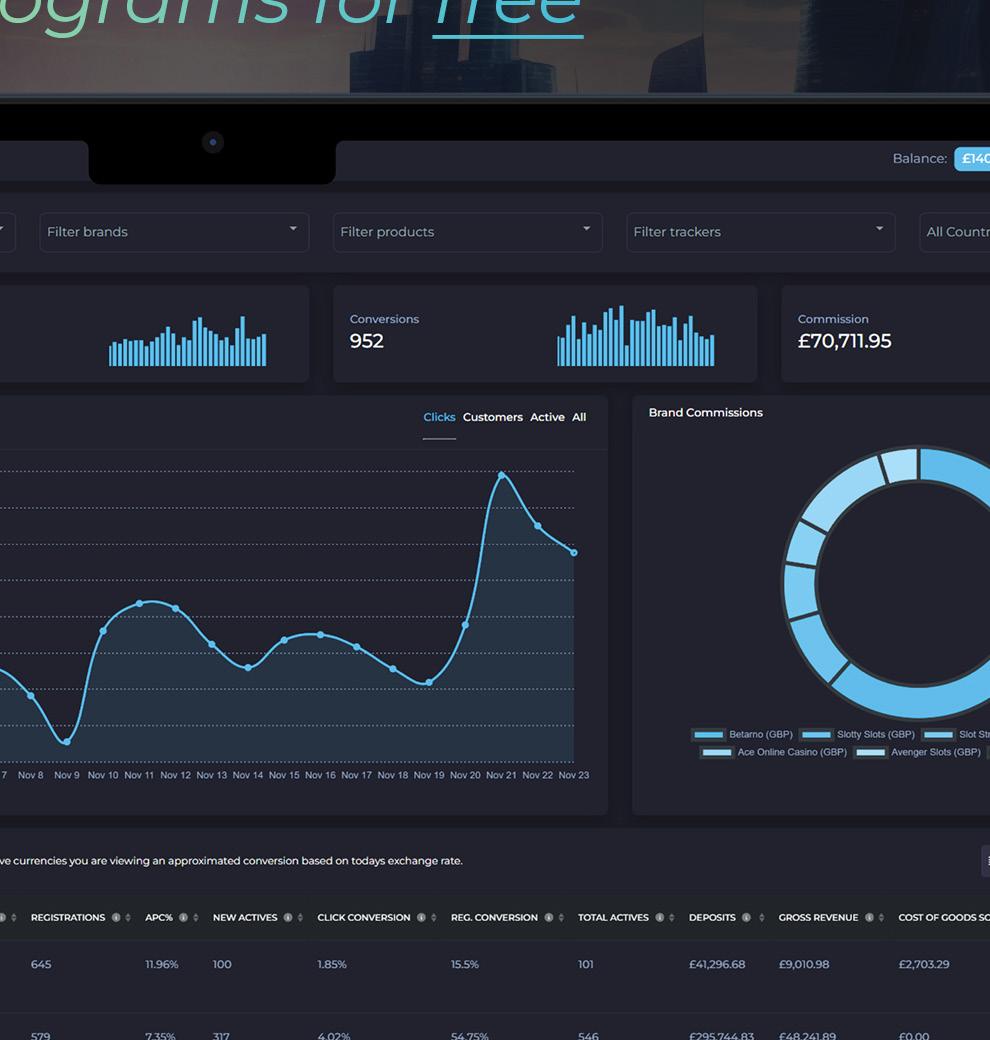Expand the Filter trackers dropdown

tap(761, 232)
